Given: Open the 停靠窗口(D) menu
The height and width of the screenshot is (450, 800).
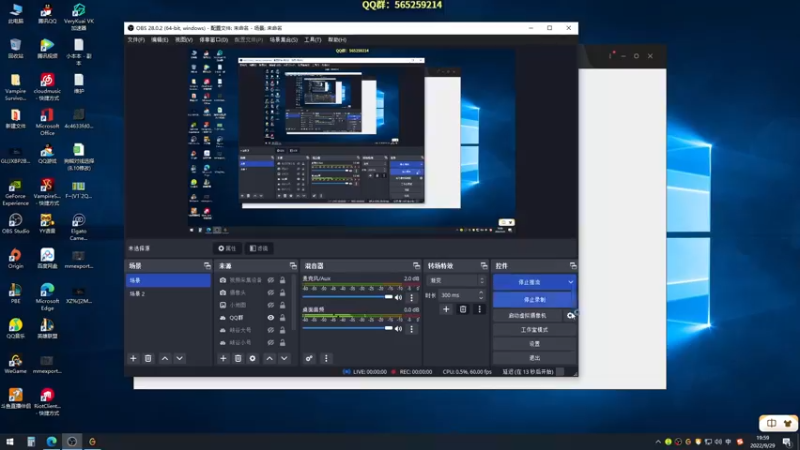Looking at the screenshot, I should coord(213,40).
